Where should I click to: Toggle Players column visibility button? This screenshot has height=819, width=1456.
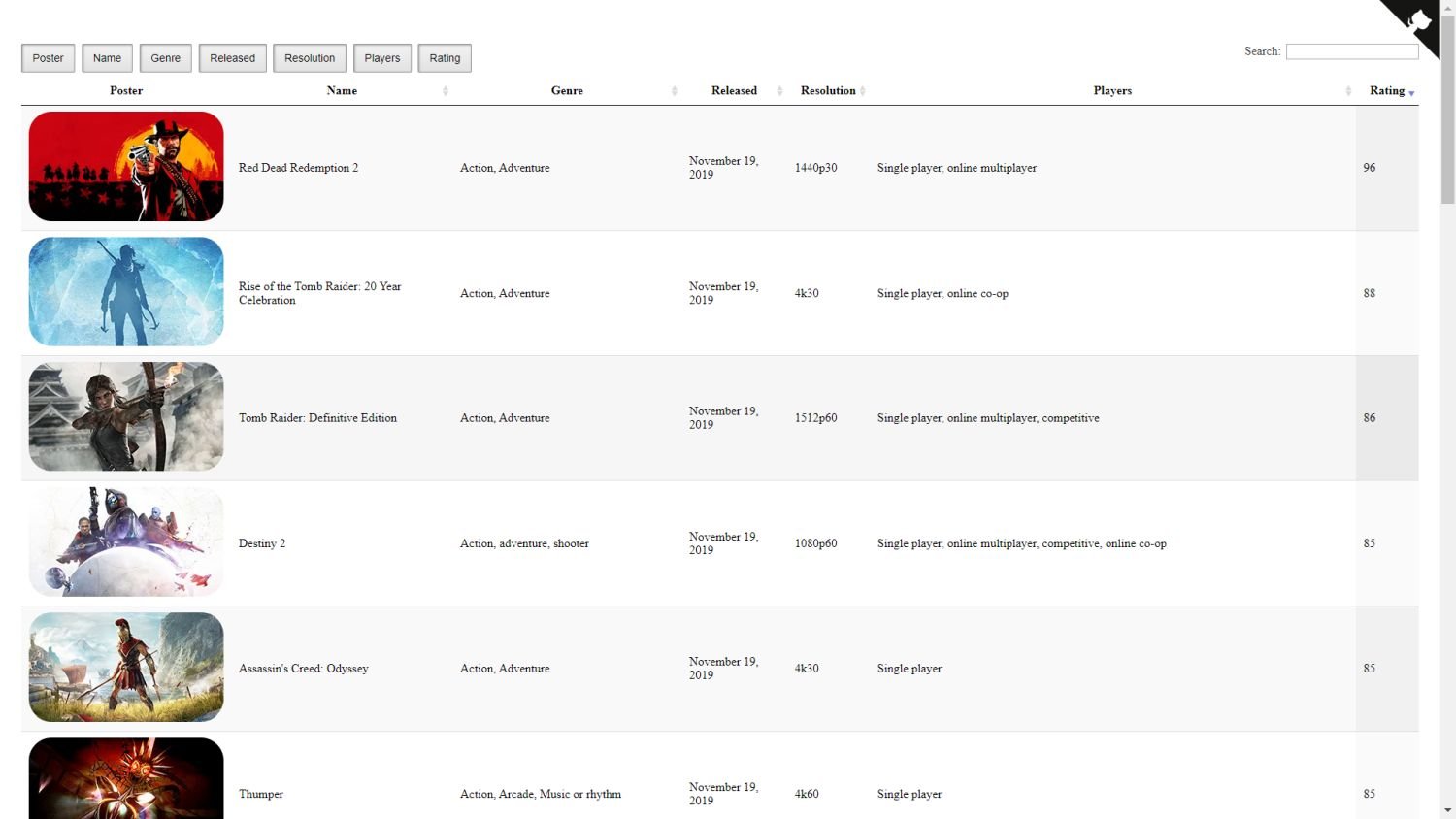point(382,58)
